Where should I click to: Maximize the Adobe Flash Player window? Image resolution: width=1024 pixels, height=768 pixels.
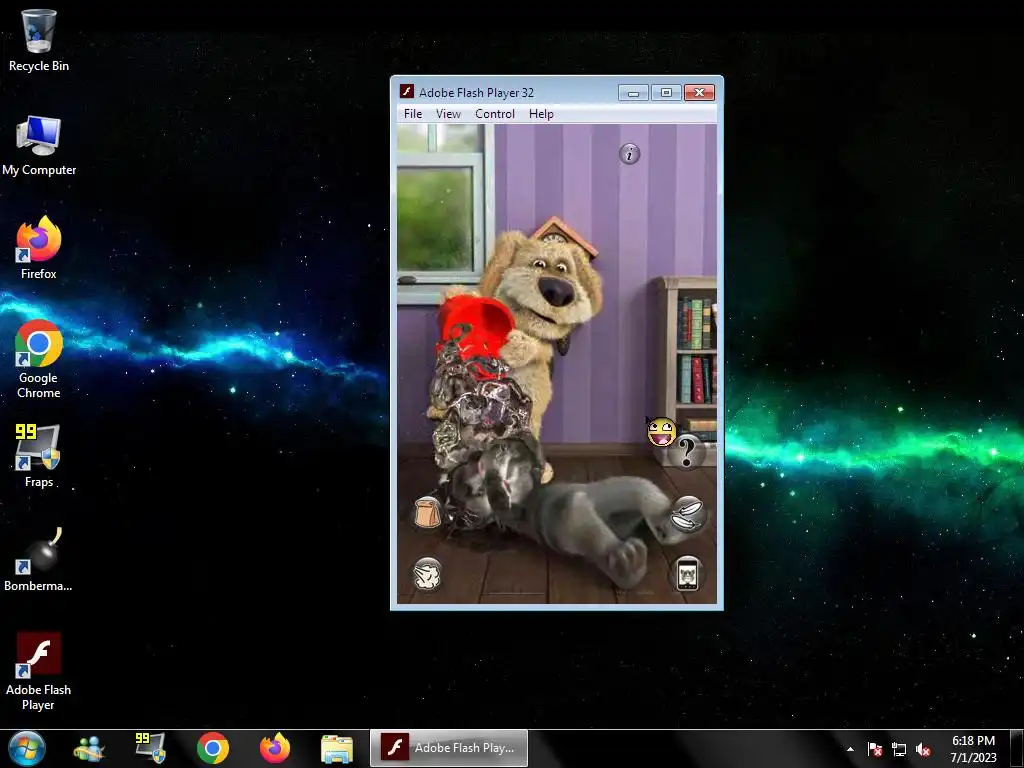(x=666, y=93)
